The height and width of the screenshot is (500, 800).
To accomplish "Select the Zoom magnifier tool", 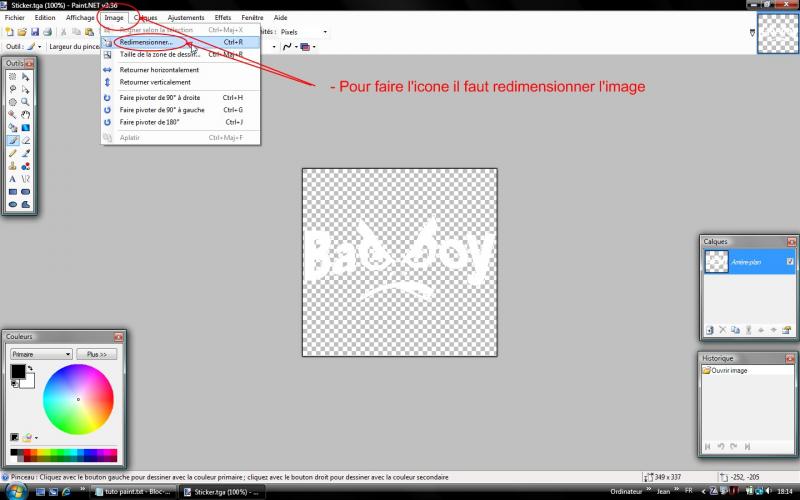I will tap(26, 102).
